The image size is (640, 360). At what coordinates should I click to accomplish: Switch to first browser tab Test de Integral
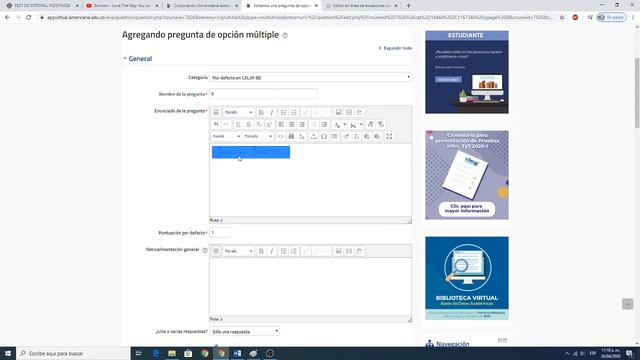42,6
